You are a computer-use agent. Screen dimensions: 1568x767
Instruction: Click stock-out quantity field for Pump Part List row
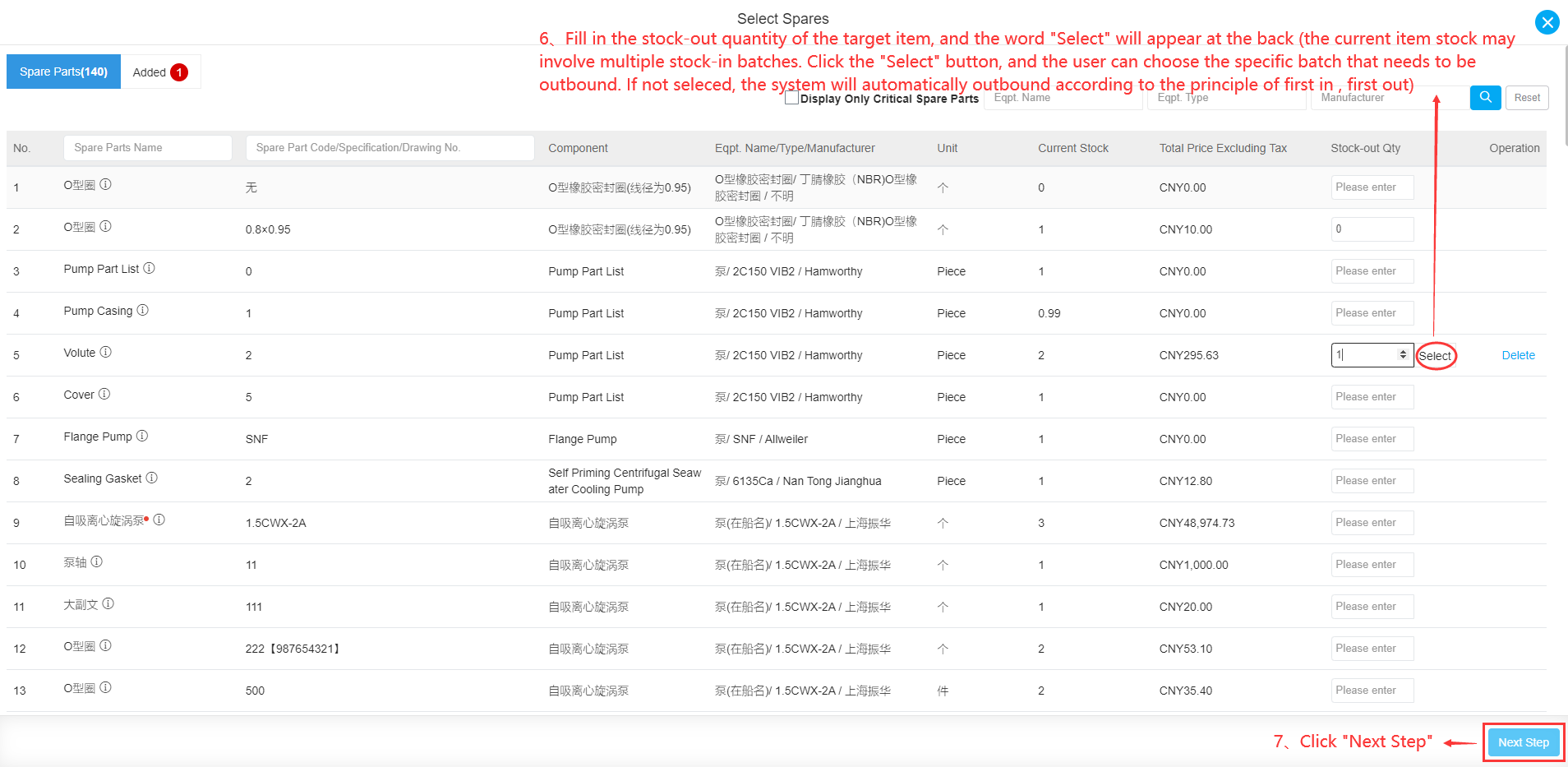click(x=1372, y=271)
